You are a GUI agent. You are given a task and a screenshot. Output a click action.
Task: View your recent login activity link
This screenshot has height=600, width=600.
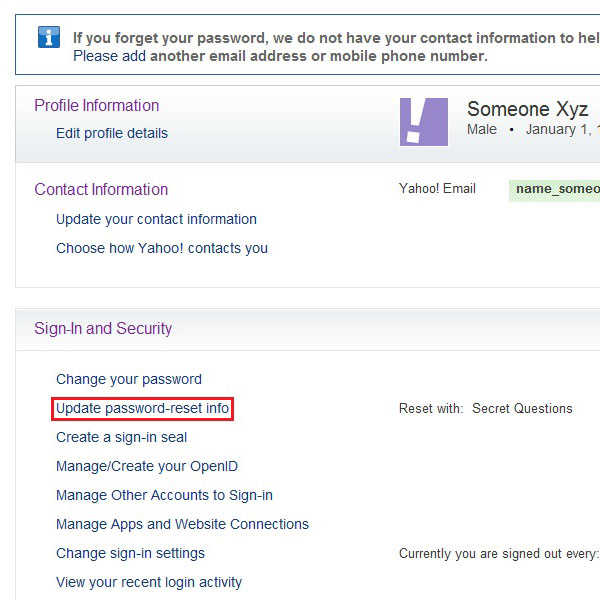(149, 582)
